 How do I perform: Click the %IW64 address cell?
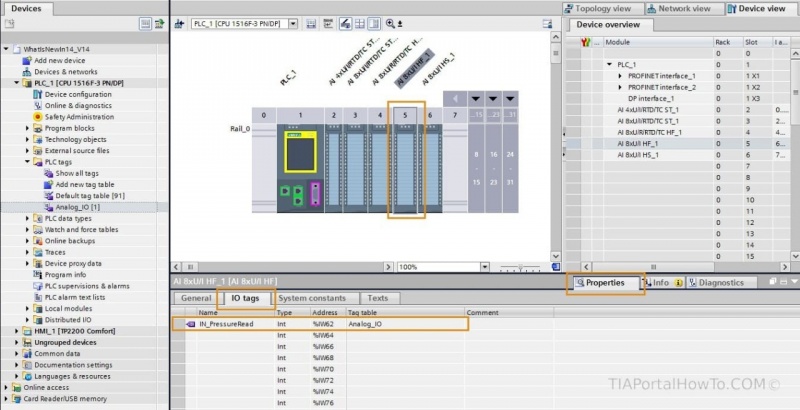(x=328, y=335)
